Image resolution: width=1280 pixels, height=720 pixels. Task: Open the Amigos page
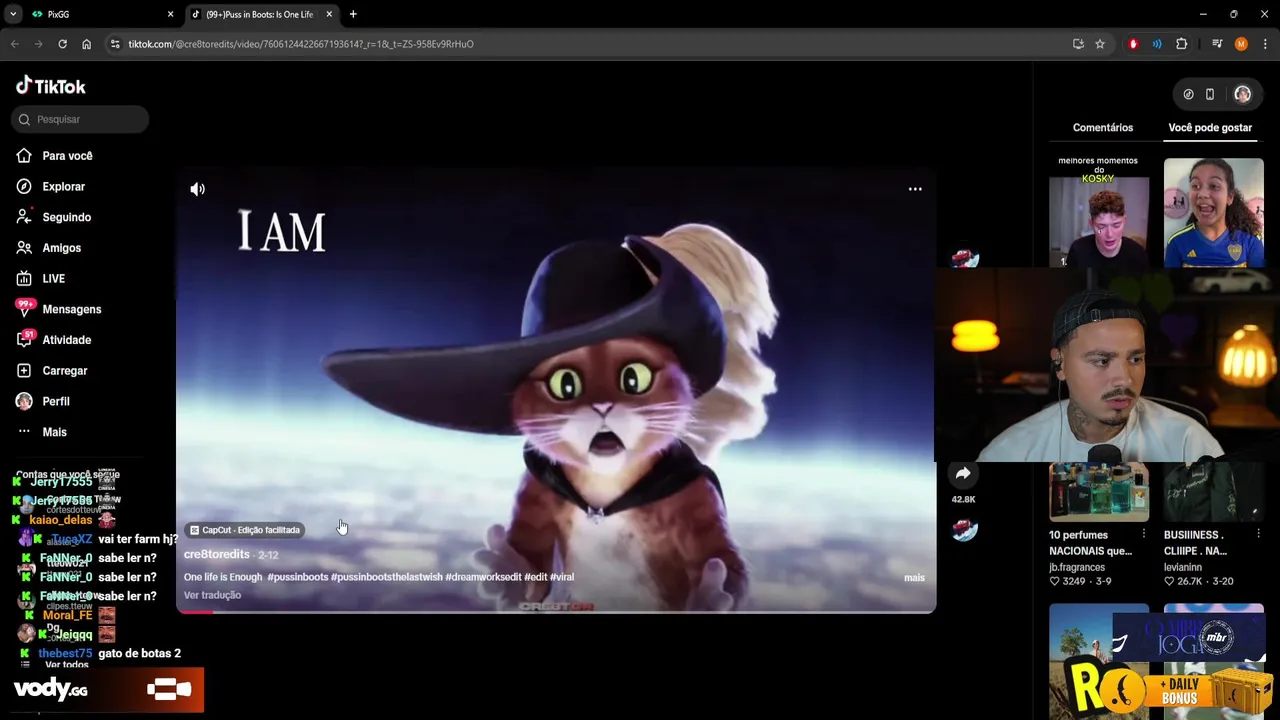[x=61, y=248]
